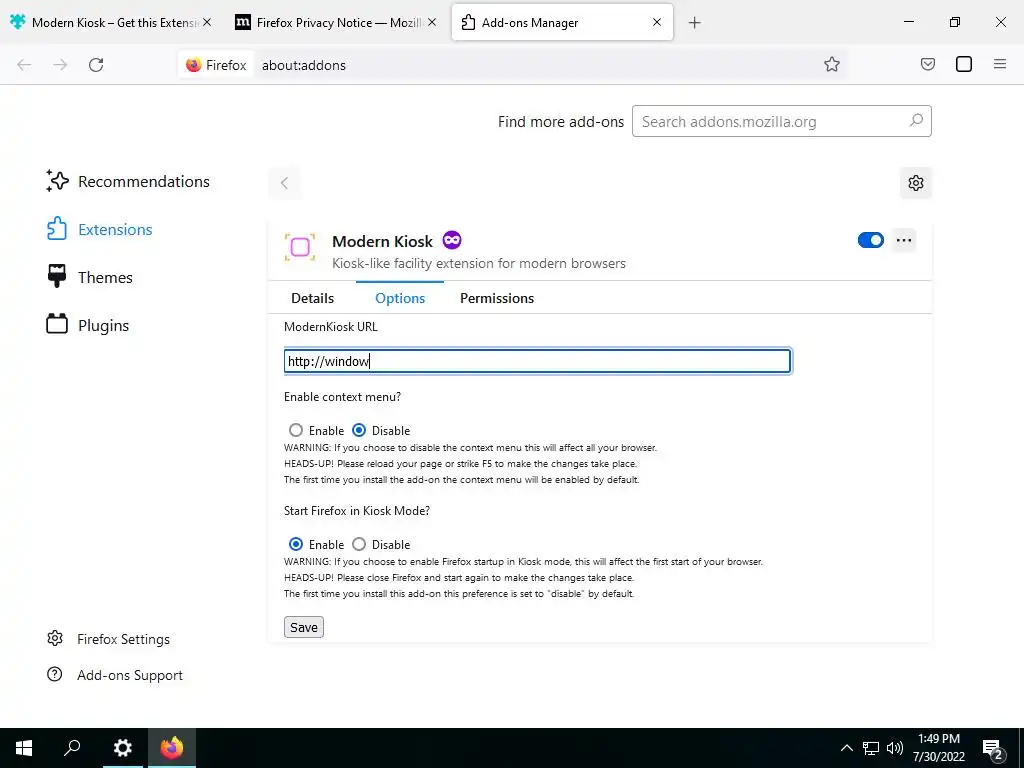1024x768 pixels.
Task: Select Disable for Kiosk Mode startup
Action: (359, 544)
